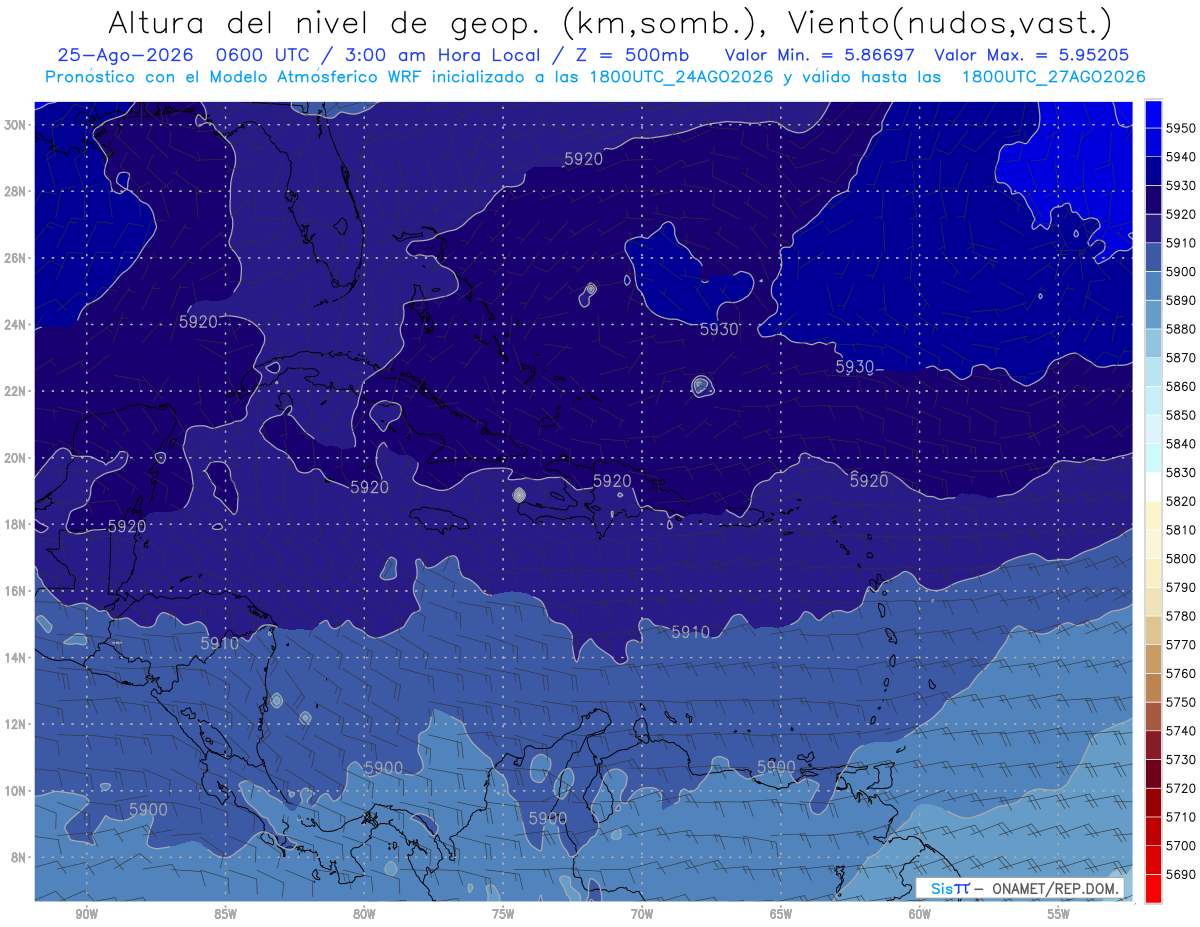Click the 26N latitude axis label
The height and width of the screenshot is (927, 1200).
click(17, 258)
